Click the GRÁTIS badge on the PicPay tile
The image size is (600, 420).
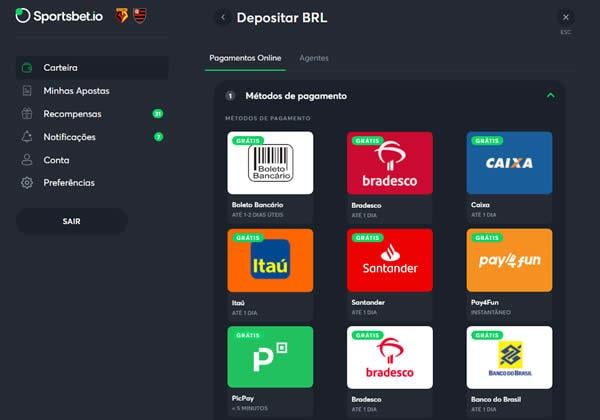(248, 335)
